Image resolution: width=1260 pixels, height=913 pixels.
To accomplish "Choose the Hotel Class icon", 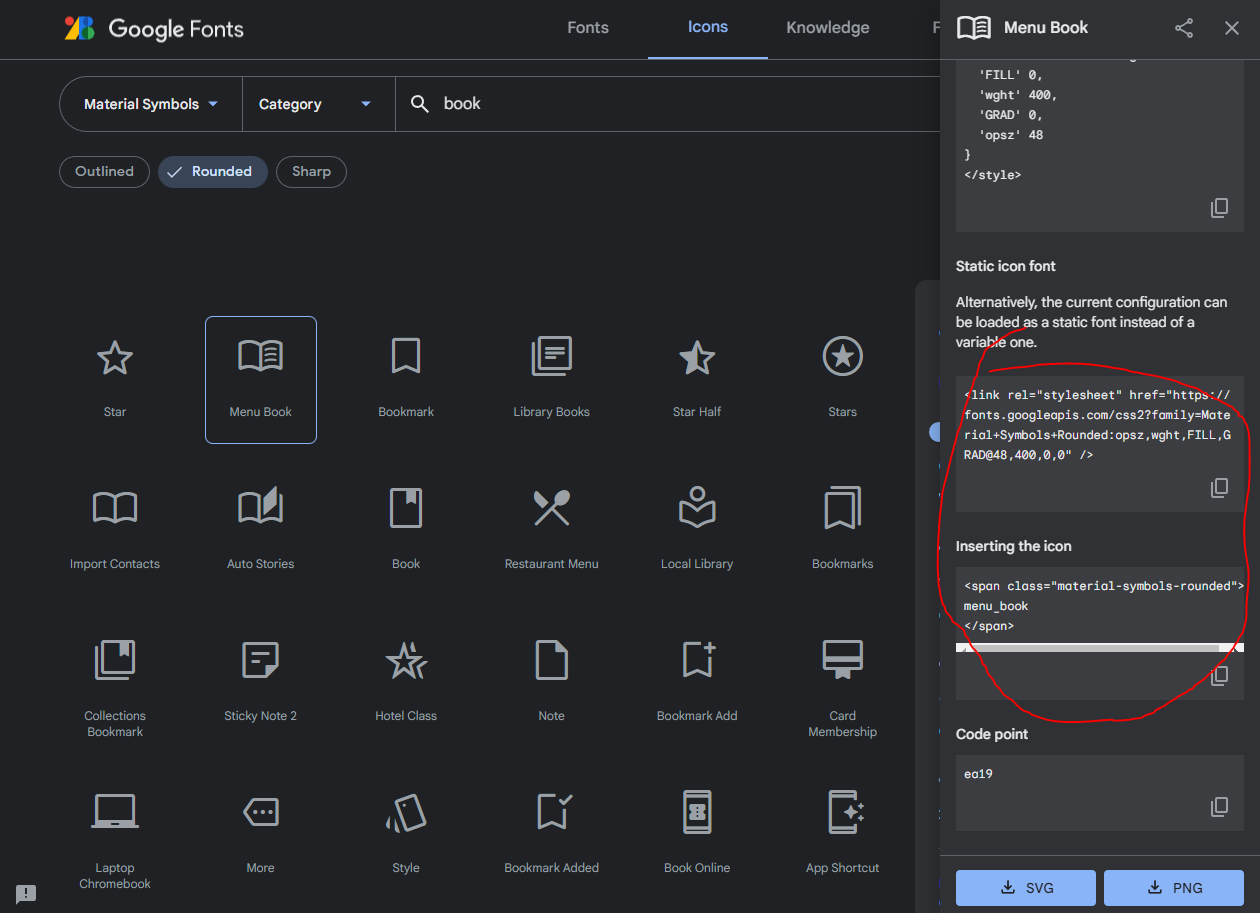I will 406,660.
